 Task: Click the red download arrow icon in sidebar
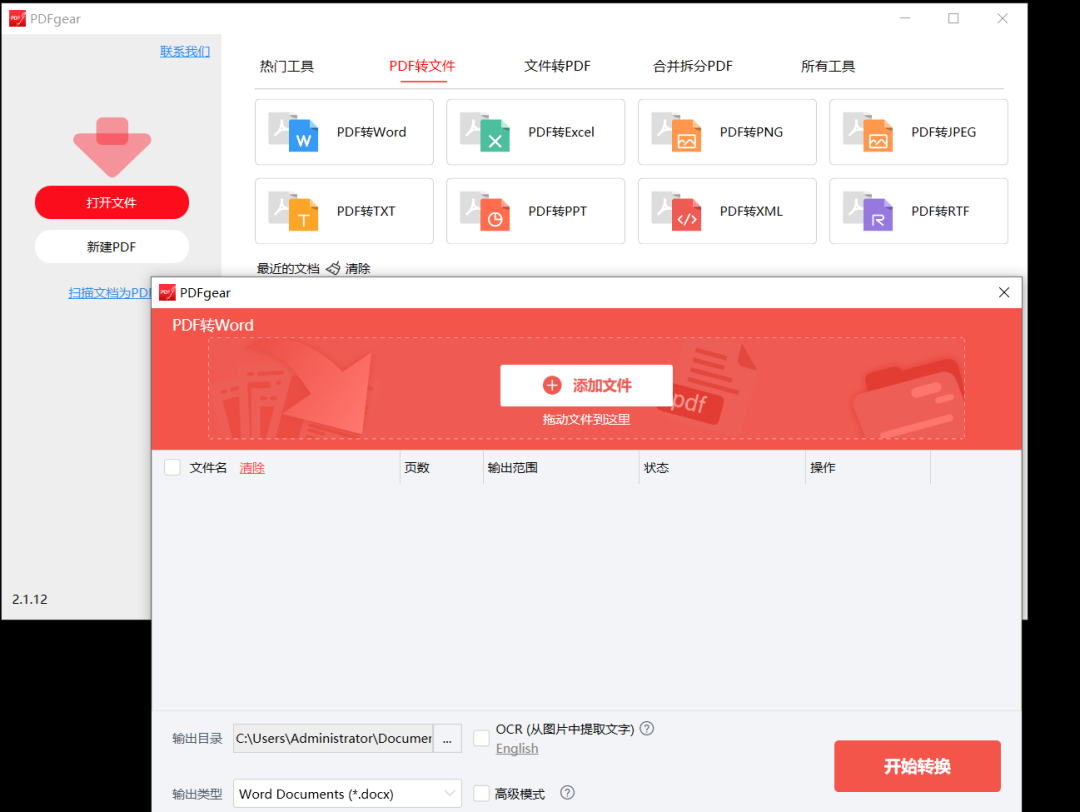(x=112, y=147)
